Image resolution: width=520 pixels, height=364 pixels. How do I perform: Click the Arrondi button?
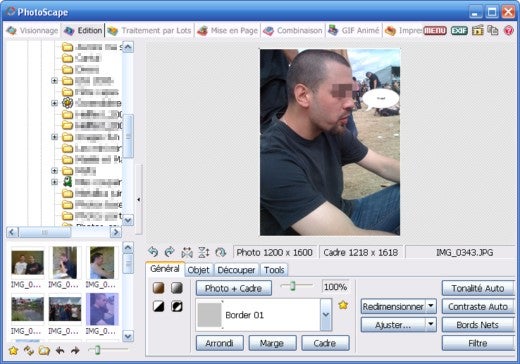(x=219, y=343)
